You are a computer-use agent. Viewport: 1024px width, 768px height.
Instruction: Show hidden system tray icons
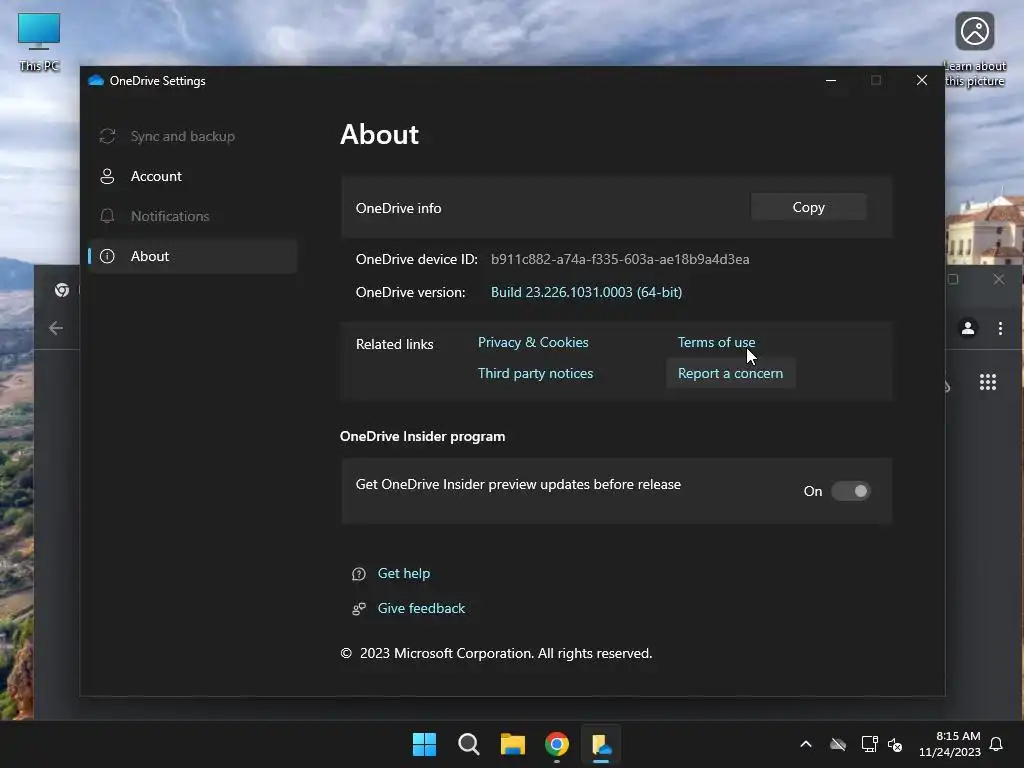[806, 744]
